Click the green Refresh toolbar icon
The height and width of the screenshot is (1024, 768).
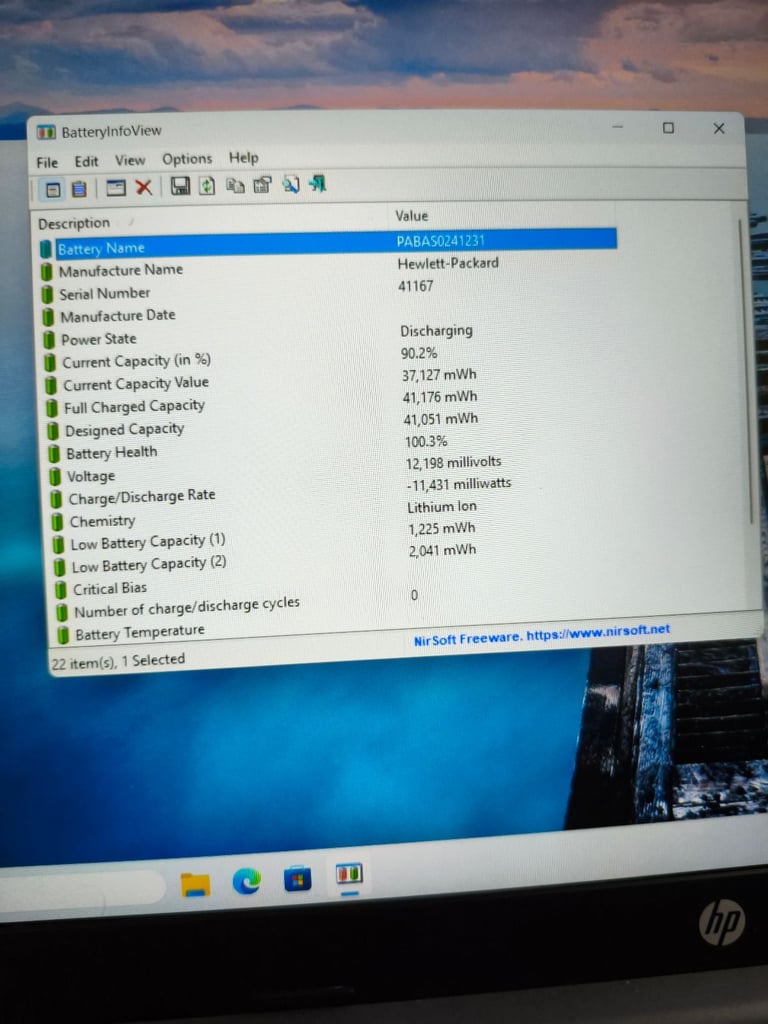coord(206,186)
